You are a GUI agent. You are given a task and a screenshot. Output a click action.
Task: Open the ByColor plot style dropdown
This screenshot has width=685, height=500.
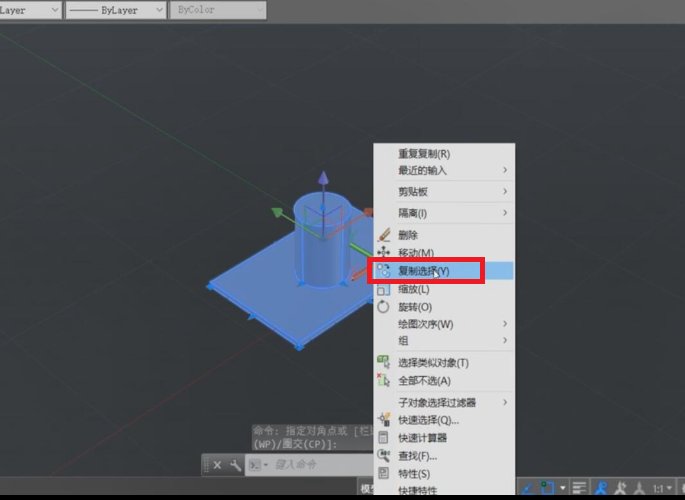point(218,10)
